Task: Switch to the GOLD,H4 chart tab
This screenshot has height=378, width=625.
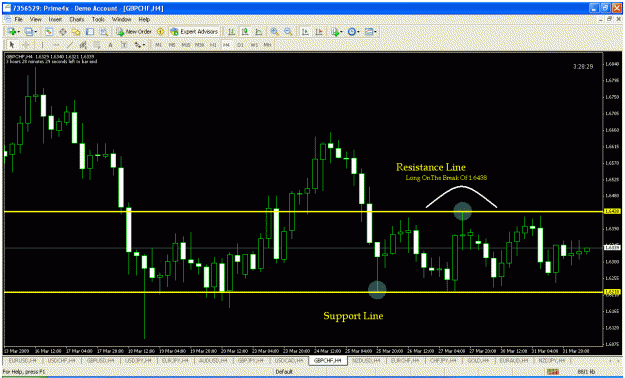Action: [478, 360]
